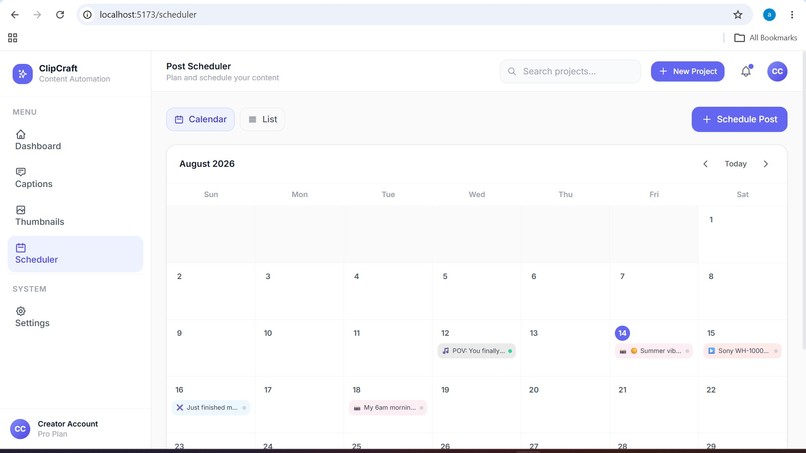Open Thumbnails from the sidebar

[x=75, y=216]
